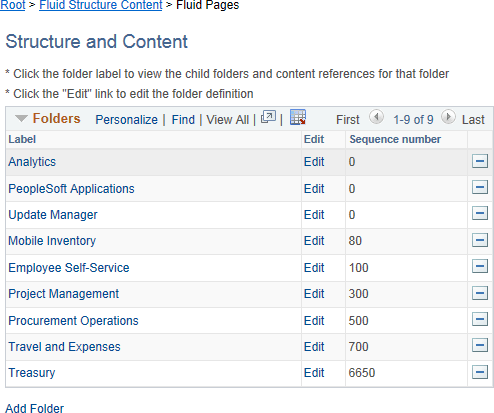
Task: Go to Root breadcrumb
Action: [x=13, y=5]
